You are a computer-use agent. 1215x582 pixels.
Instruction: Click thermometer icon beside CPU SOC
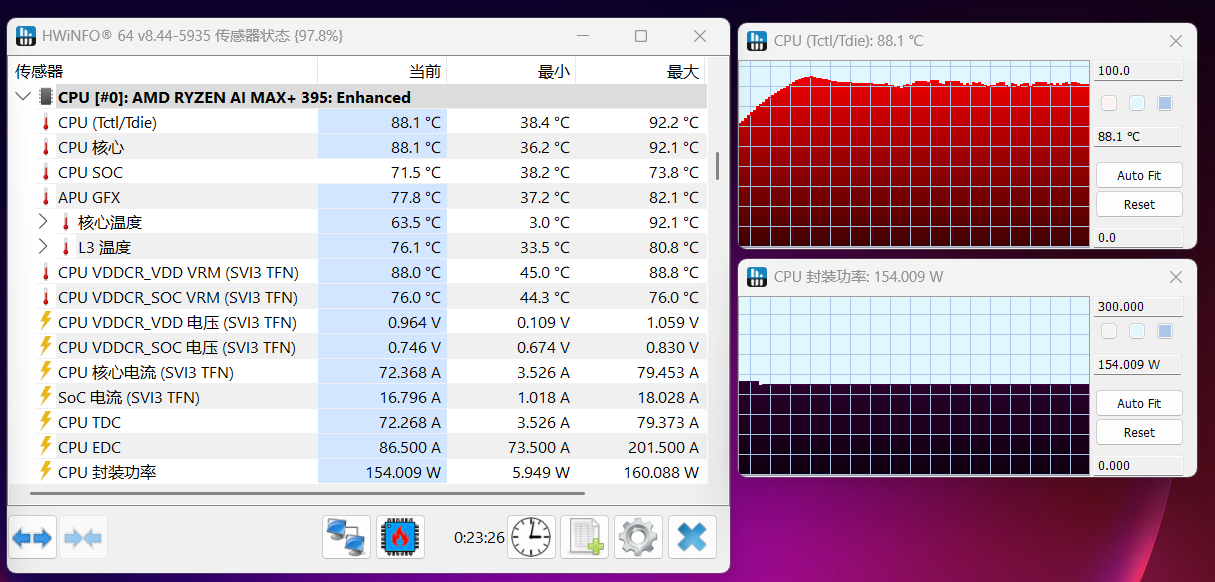point(45,172)
